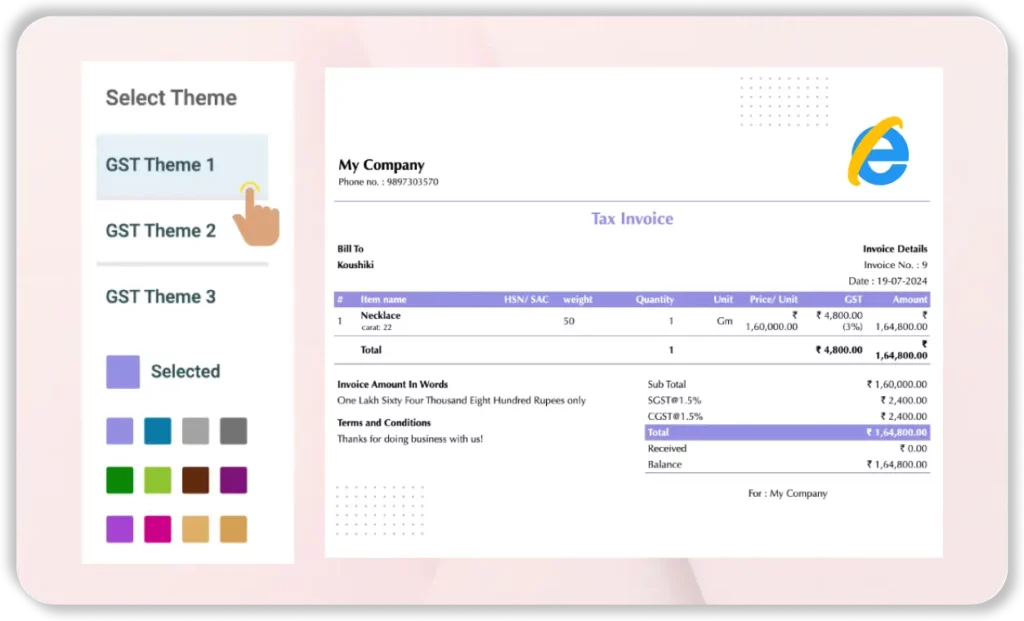The width and height of the screenshot is (1024, 621).
Task: Select the dark magenta color swatch
Action: [x=233, y=479]
